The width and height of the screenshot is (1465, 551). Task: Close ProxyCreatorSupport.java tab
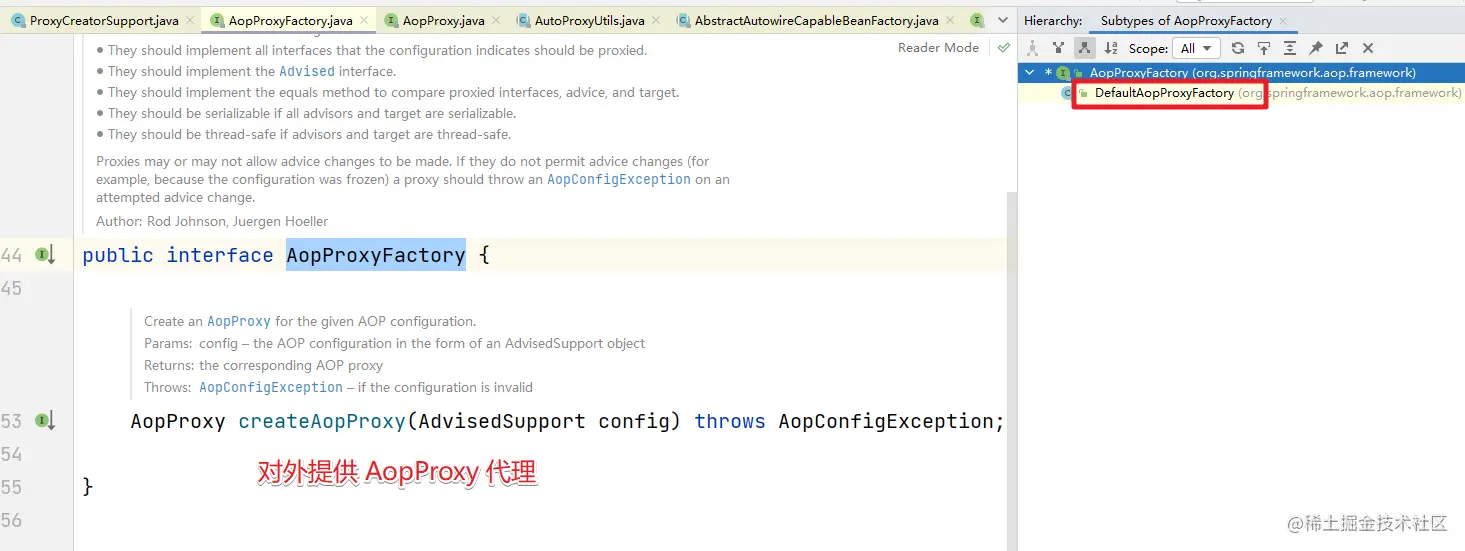[189, 20]
